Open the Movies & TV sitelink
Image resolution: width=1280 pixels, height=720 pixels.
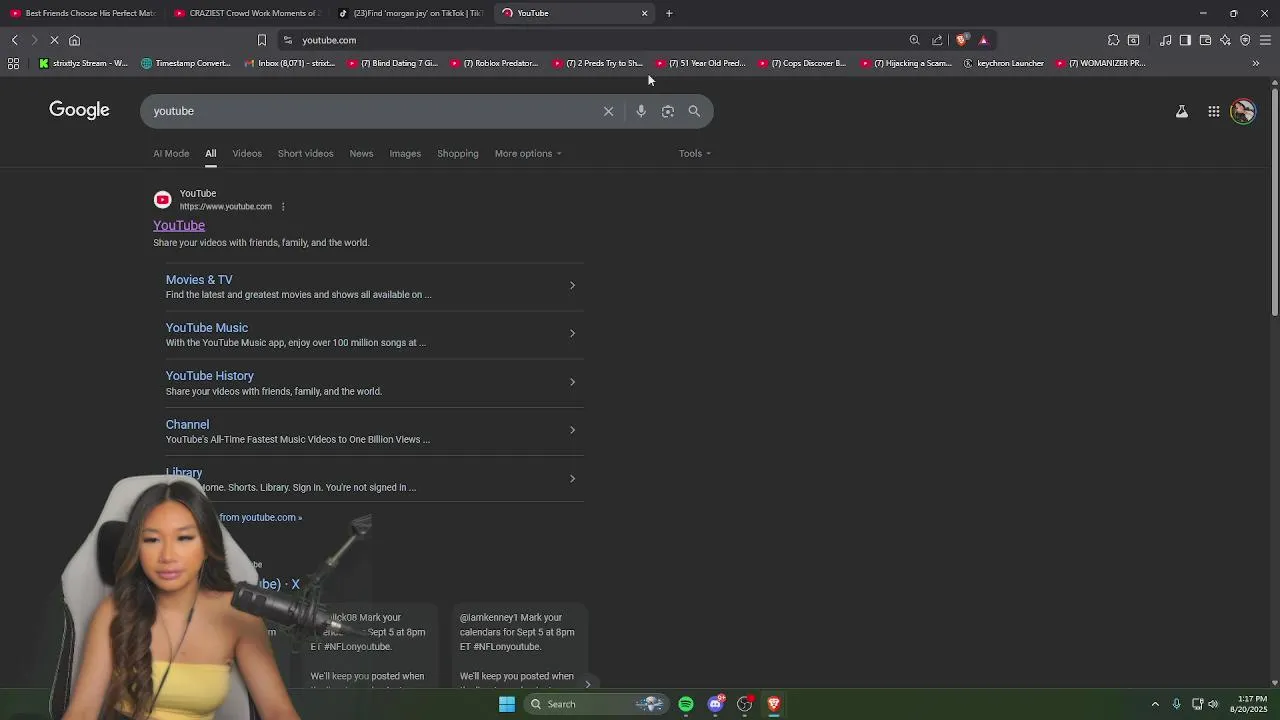(199, 280)
